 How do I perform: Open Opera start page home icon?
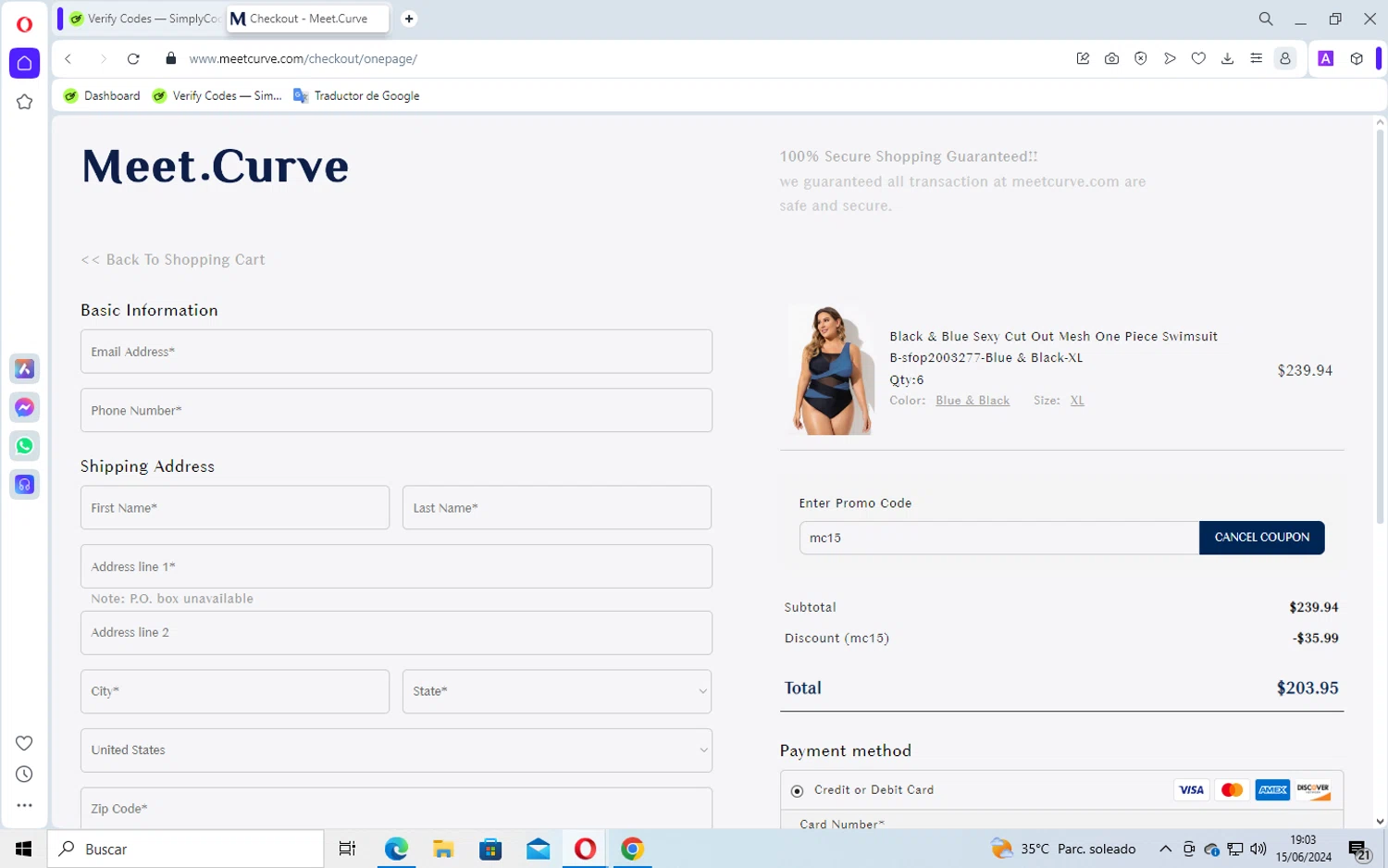point(24,63)
